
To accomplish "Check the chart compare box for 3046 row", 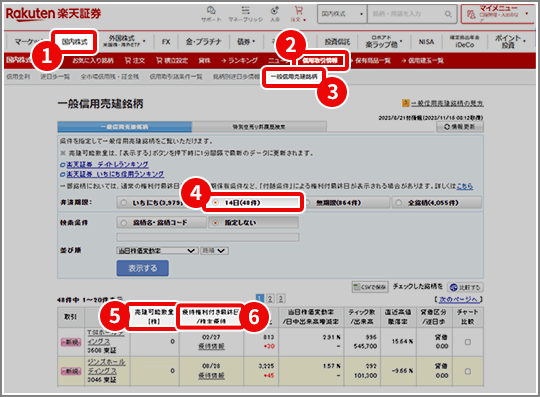I will point(468,371).
